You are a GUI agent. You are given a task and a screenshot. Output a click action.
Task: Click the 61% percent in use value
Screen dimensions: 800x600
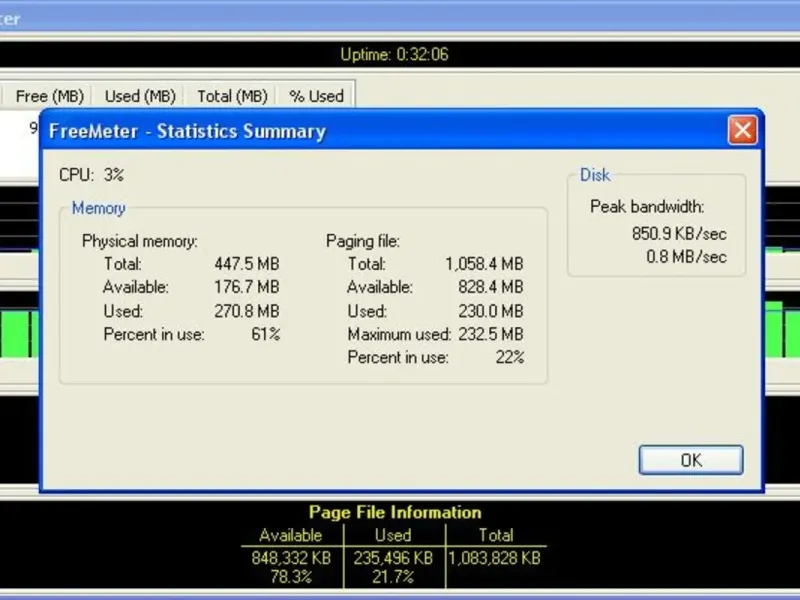click(x=265, y=334)
